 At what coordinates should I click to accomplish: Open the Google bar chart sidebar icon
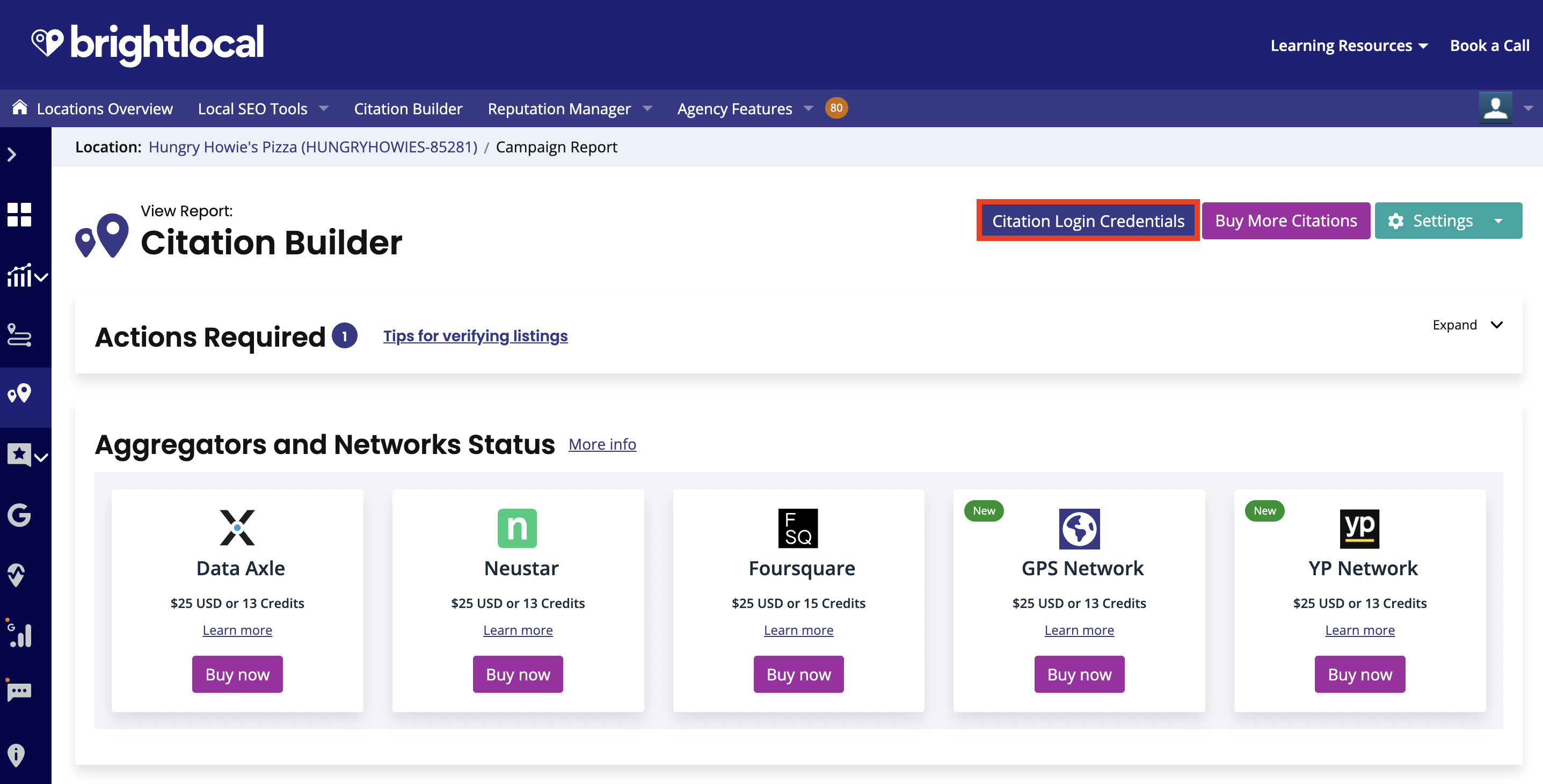(19, 634)
